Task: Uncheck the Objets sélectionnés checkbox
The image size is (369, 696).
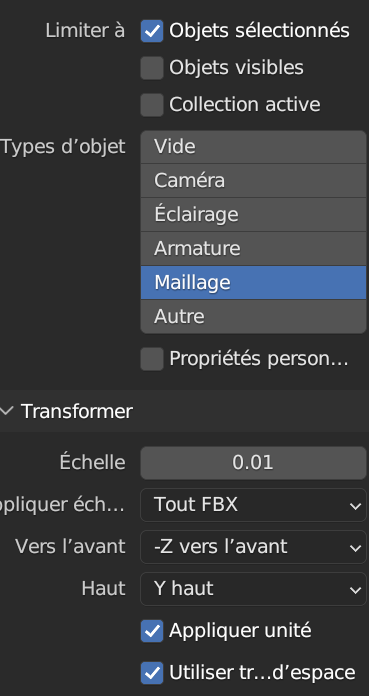Action: [x=152, y=31]
